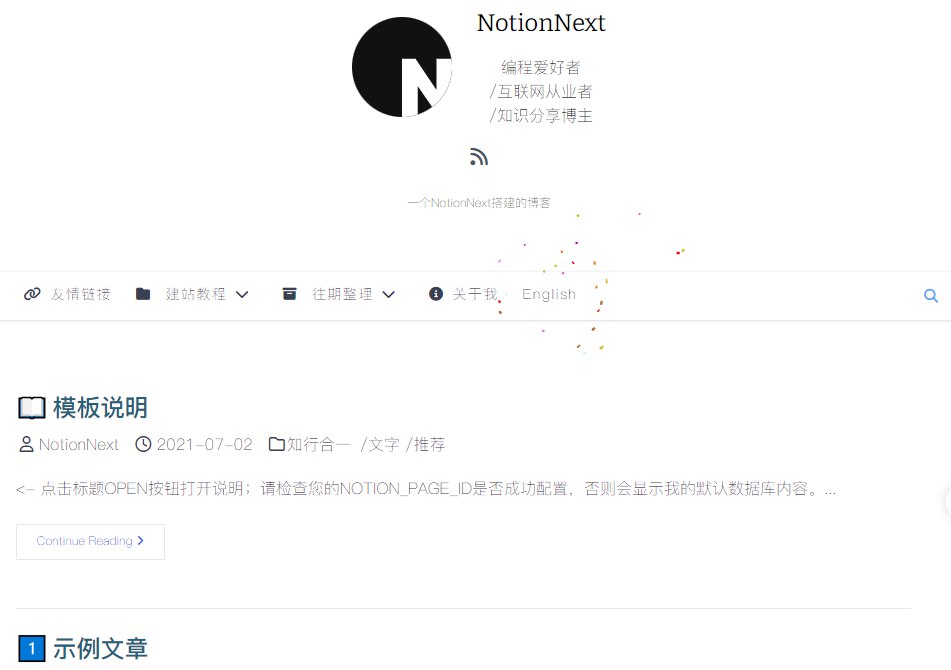Click the open book icon beside 模板说明
Viewport: 951px width, 670px height.
(x=32, y=408)
